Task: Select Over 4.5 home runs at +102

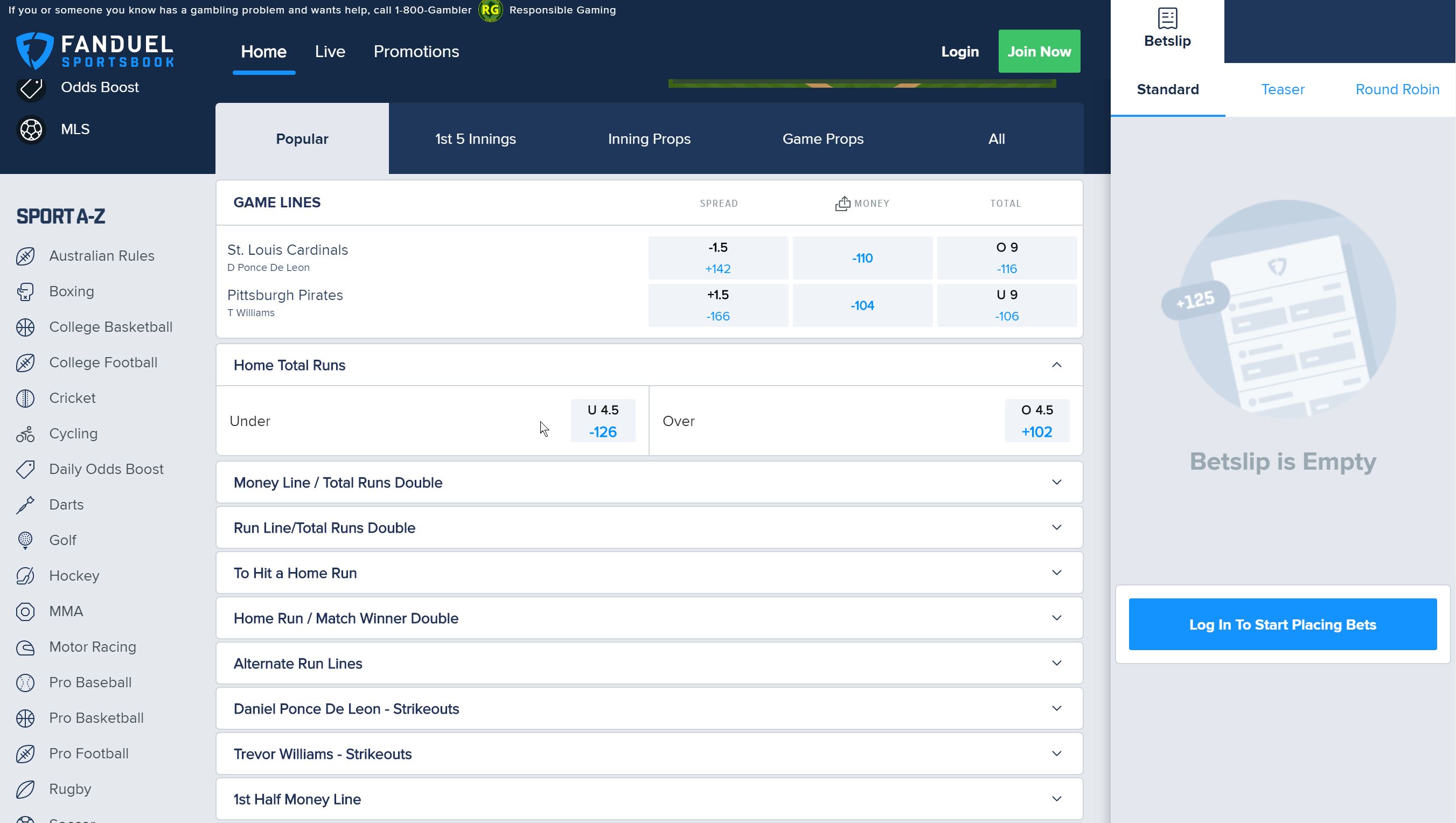Action: (1036, 421)
